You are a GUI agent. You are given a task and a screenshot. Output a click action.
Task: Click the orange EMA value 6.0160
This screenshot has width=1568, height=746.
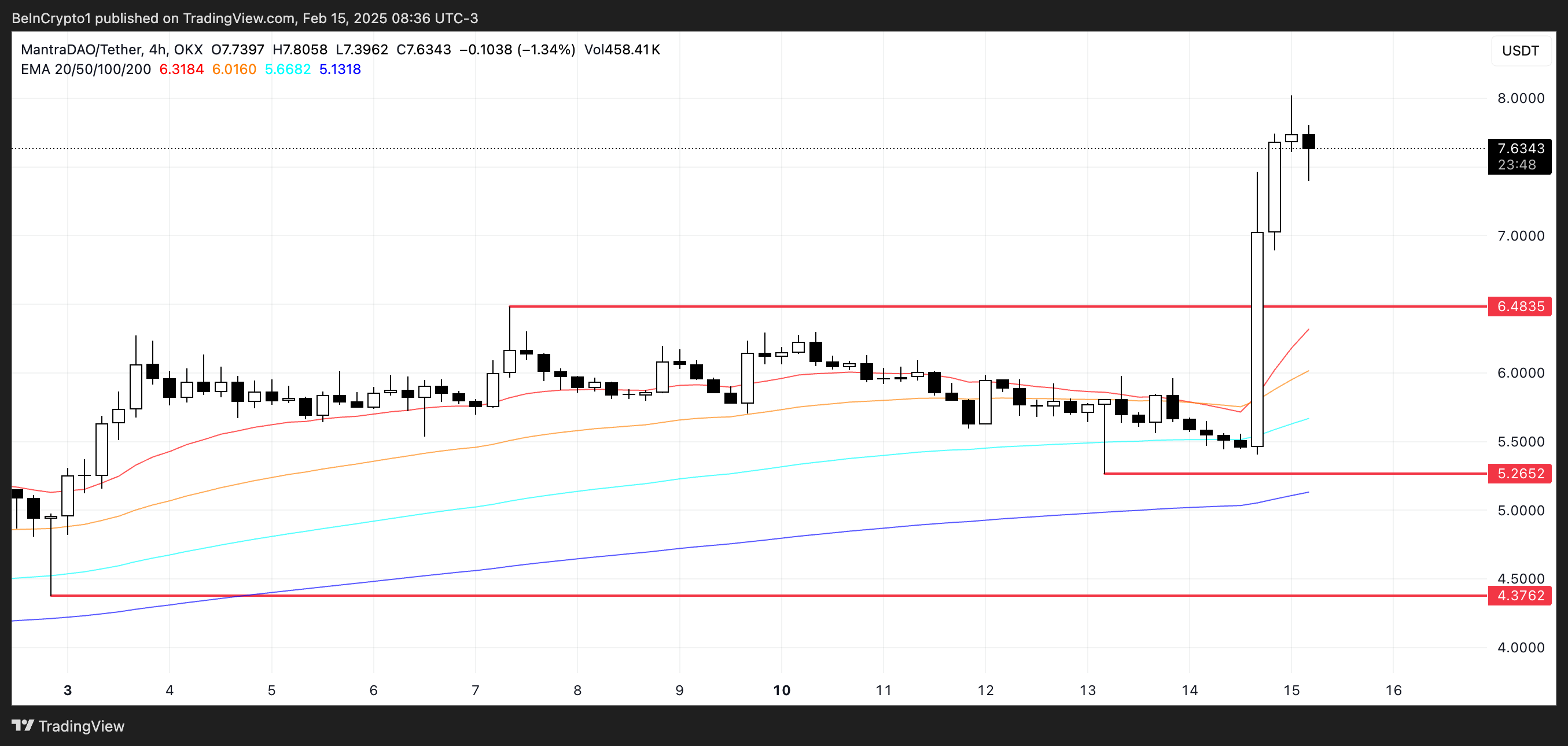pos(234,69)
